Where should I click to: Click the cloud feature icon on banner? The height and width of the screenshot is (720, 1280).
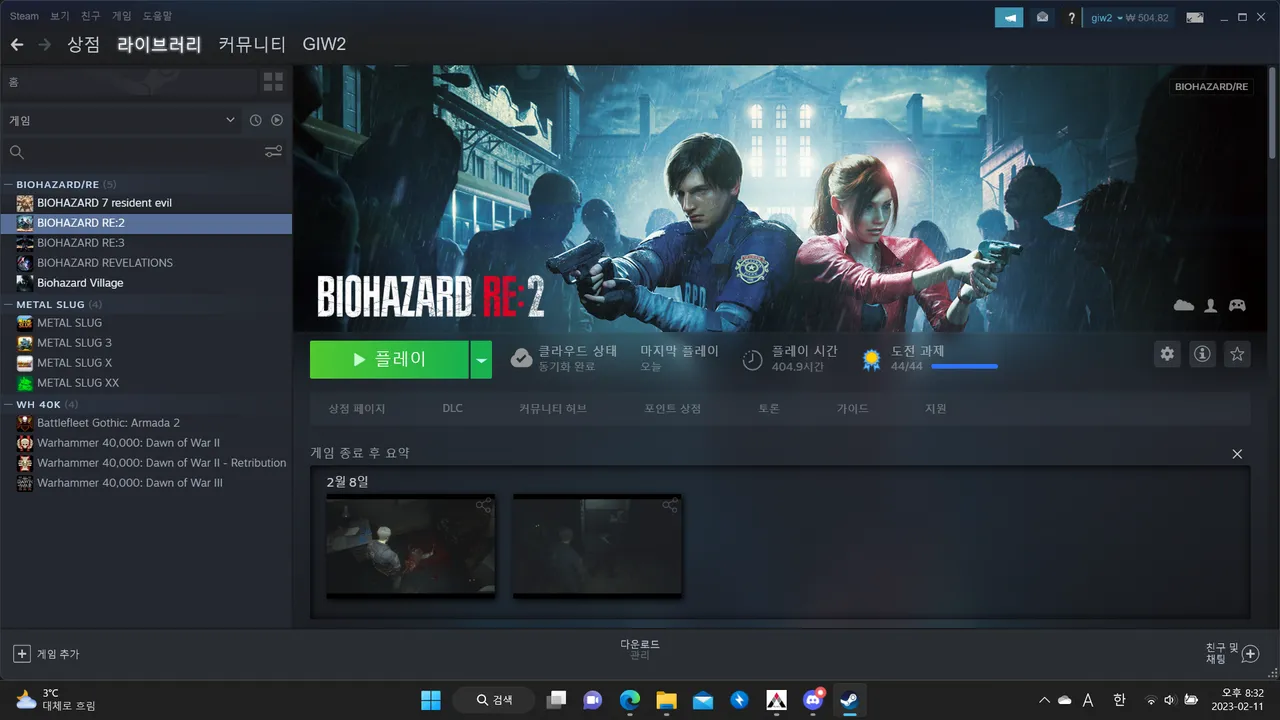click(x=1184, y=306)
